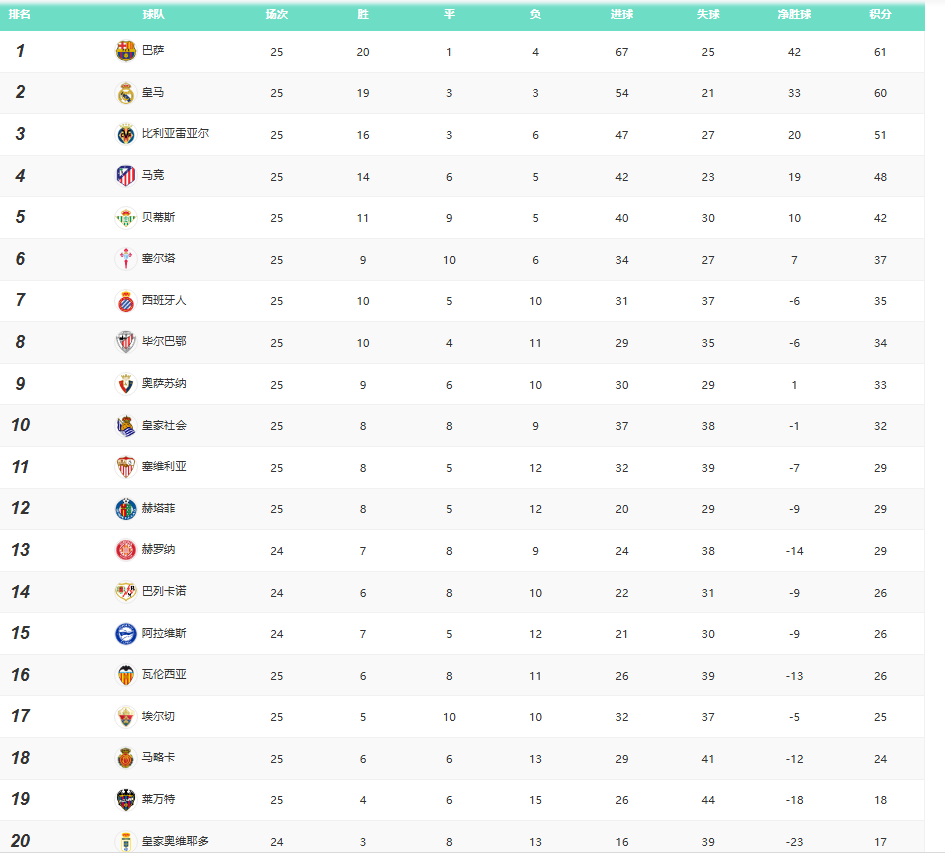
Task: Click the Real Madrid (皇马) crest icon
Action: (x=125, y=93)
